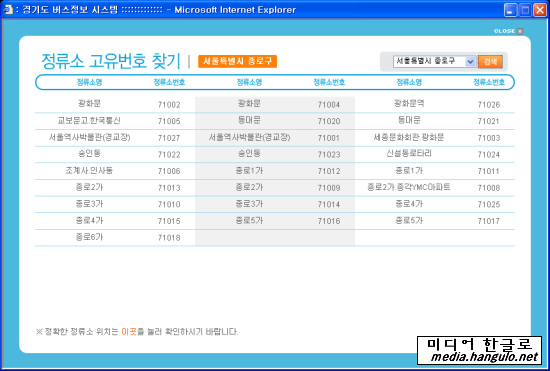
Task: Click the 광화문역 stop name
Action: click(x=409, y=103)
